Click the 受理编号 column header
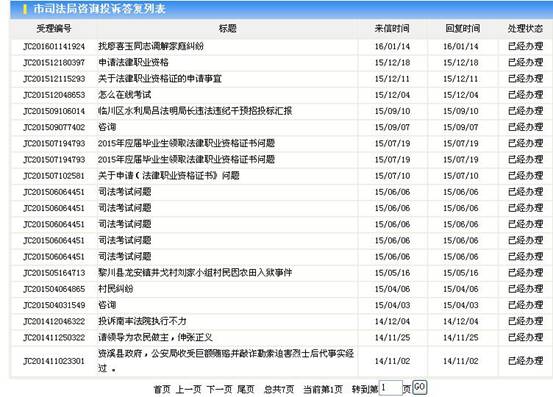The height and width of the screenshot is (397, 553). 54,29
